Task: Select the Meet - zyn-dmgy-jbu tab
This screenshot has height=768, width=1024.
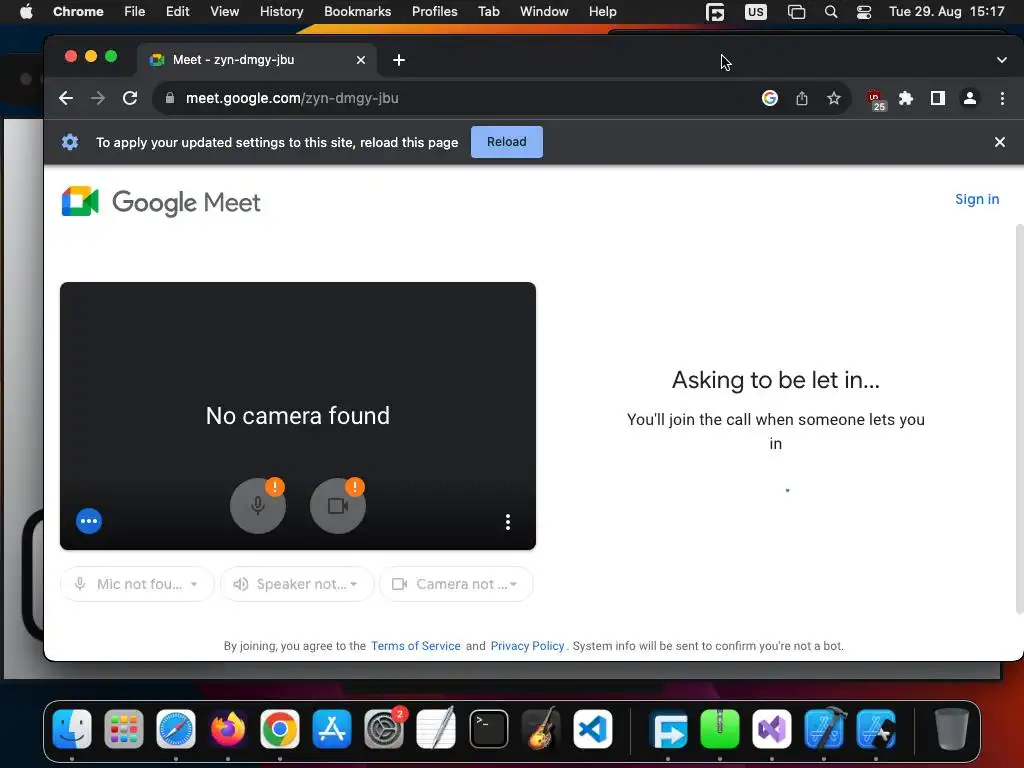Action: (257, 60)
